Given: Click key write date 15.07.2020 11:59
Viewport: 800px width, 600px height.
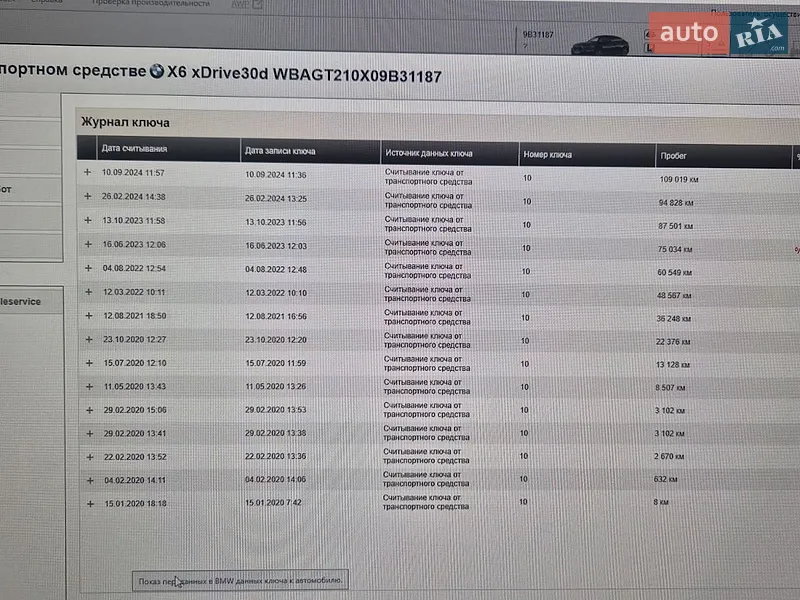Looking at the screenshot, I should tap(276, 363).
